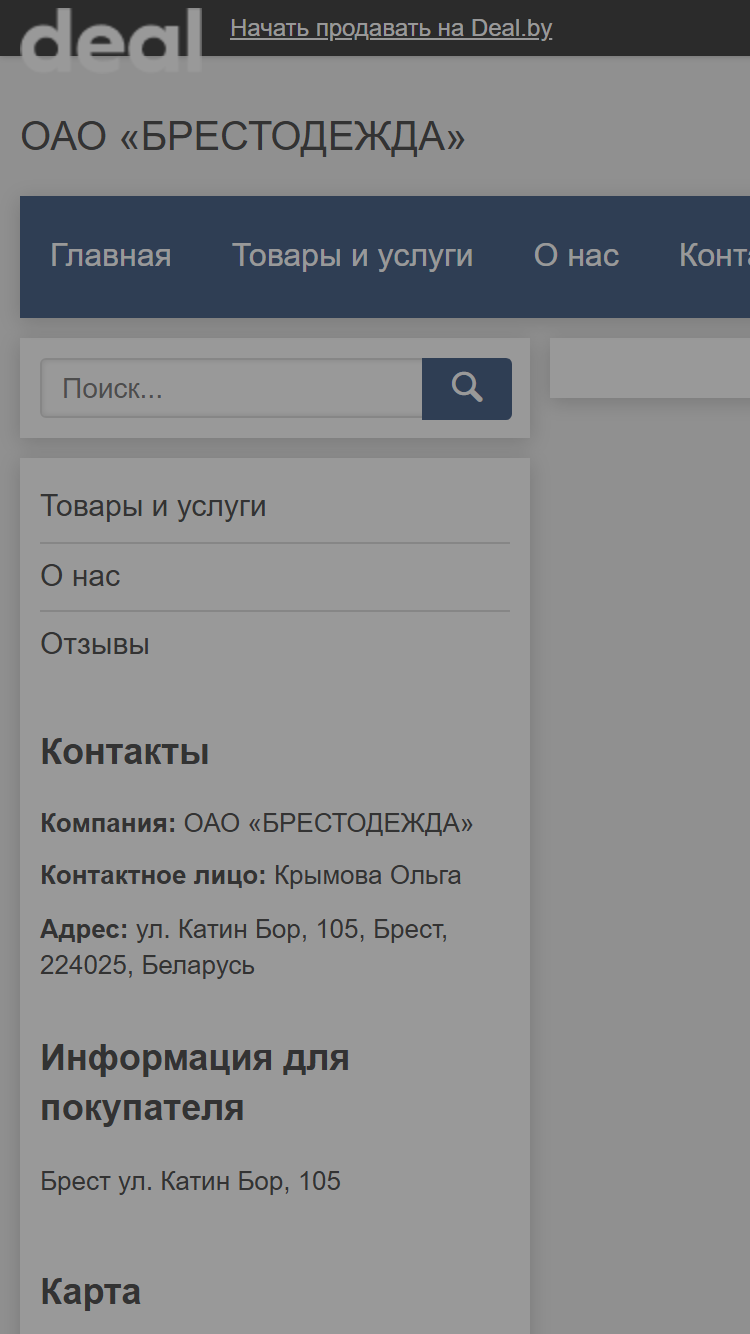This screenshot has height=1334, width=750.
Task: Open sidebar link Отзывы
Action: (x=95, y=644)
